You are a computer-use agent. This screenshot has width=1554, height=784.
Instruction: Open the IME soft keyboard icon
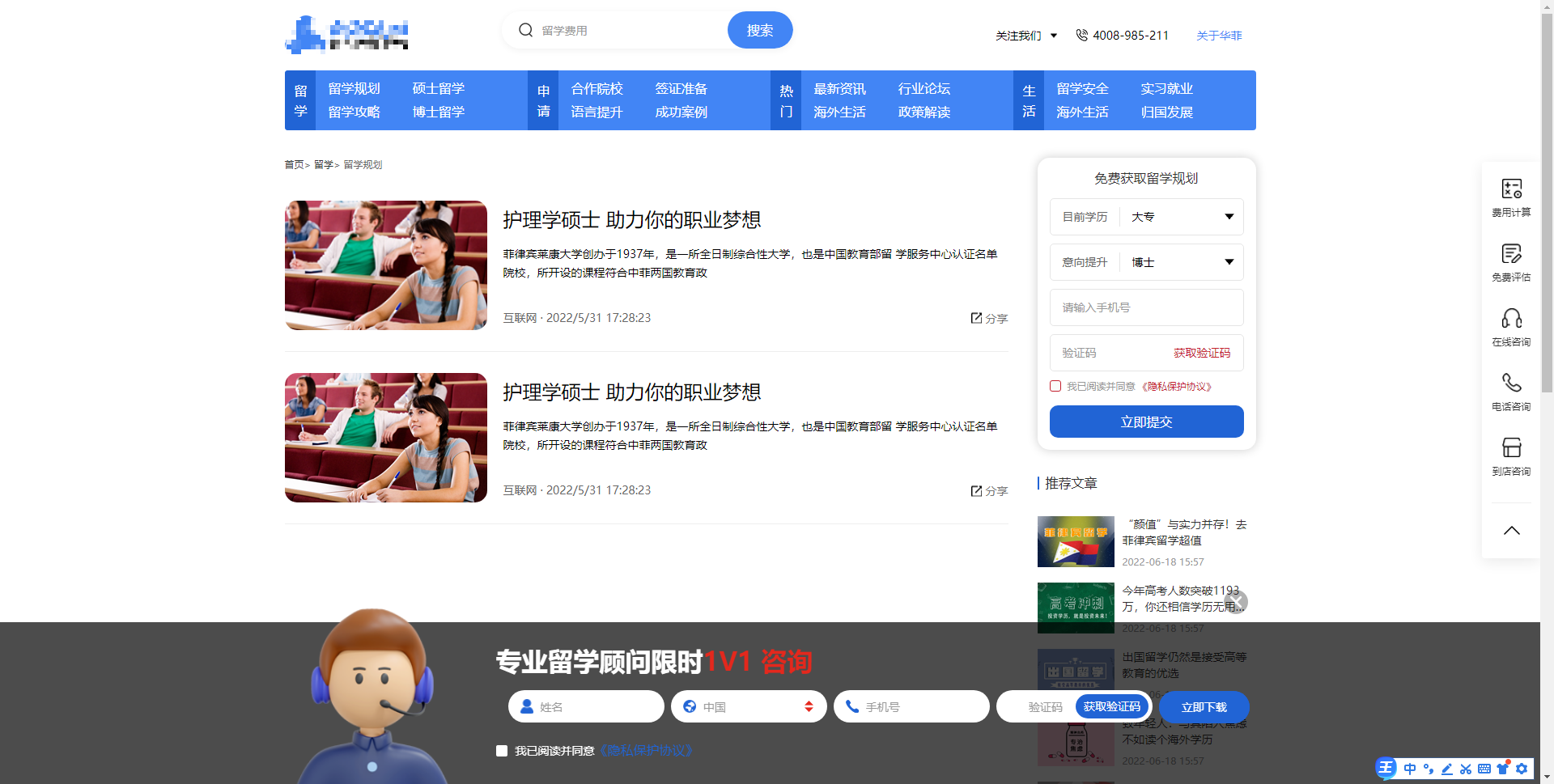point(1484,769)
